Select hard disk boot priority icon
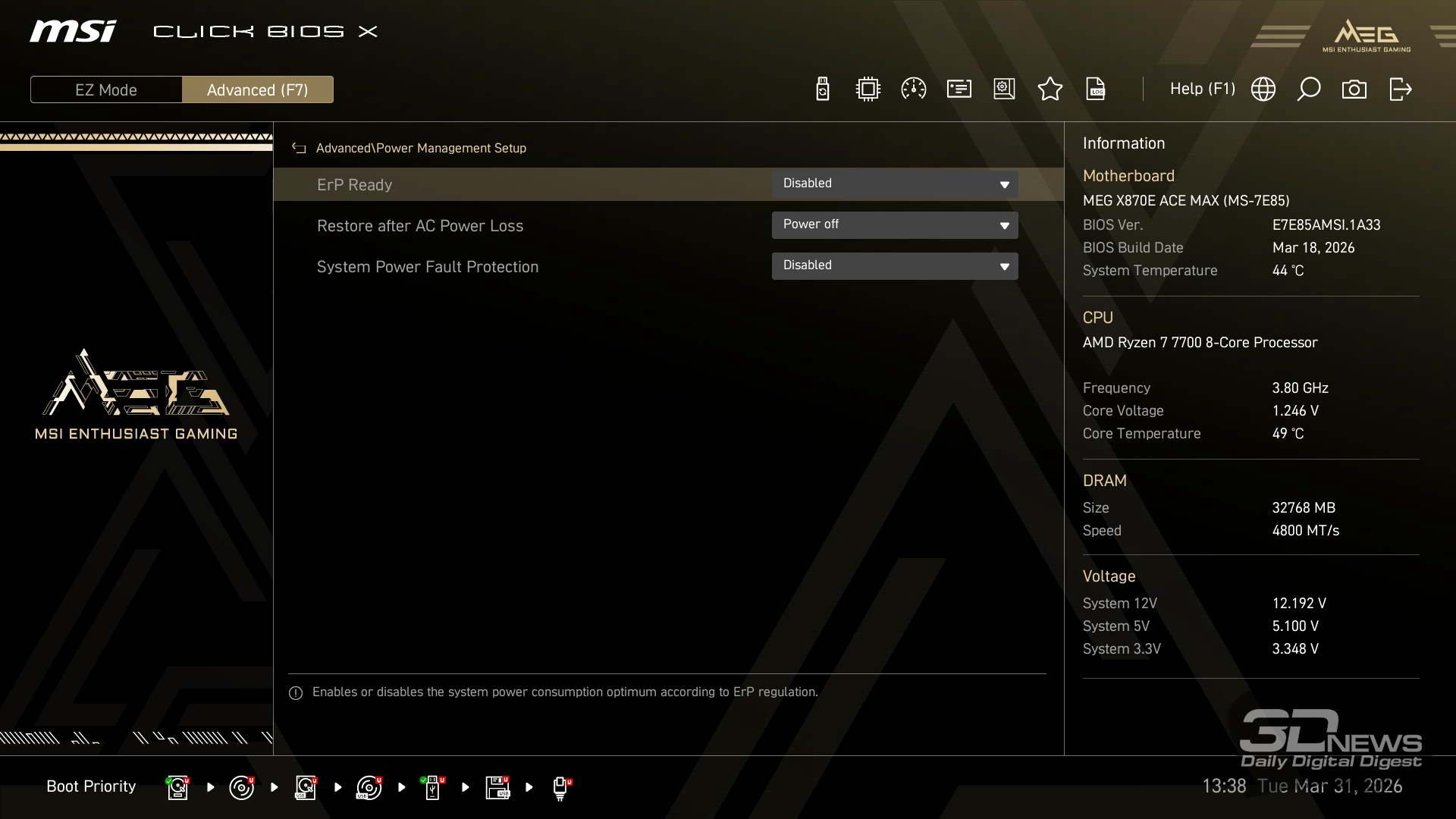This screenshot has width=1456, height=819. (177, 787)
